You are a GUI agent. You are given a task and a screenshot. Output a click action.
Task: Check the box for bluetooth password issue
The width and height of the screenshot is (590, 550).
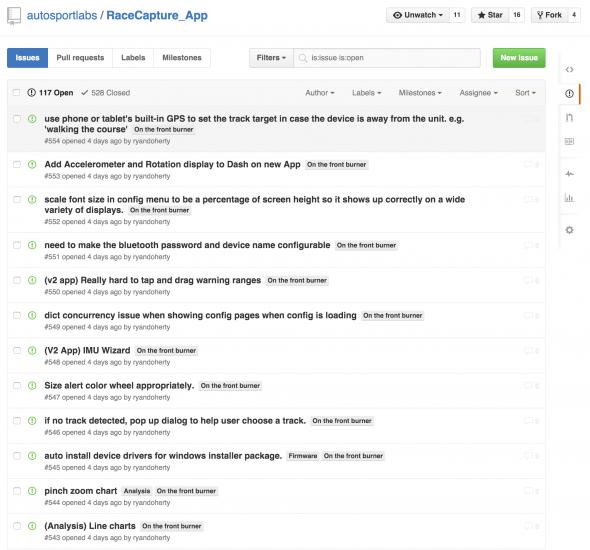[x=17, y=245]
